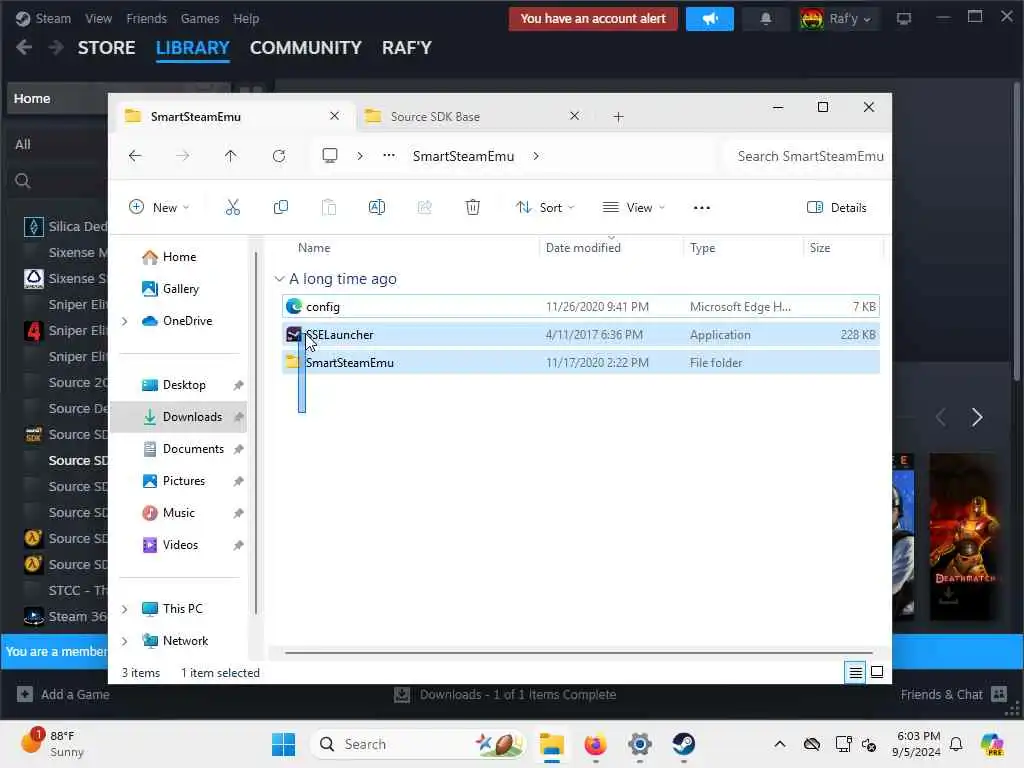Expand This PC in navigation pane
1024x768 pixels.
coord(125,609)
